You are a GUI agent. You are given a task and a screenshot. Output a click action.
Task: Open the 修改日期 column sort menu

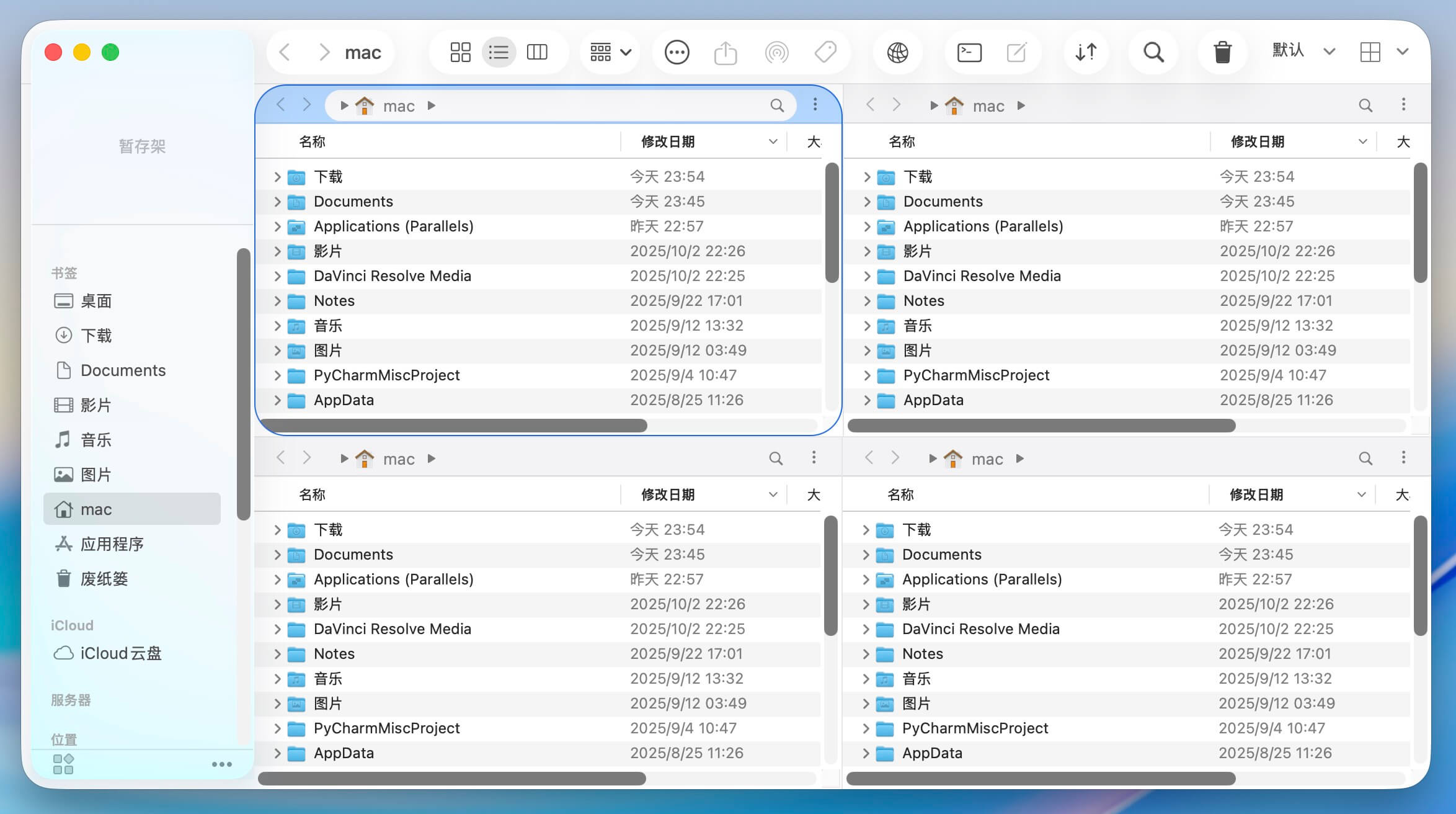[x=773, y=141]
